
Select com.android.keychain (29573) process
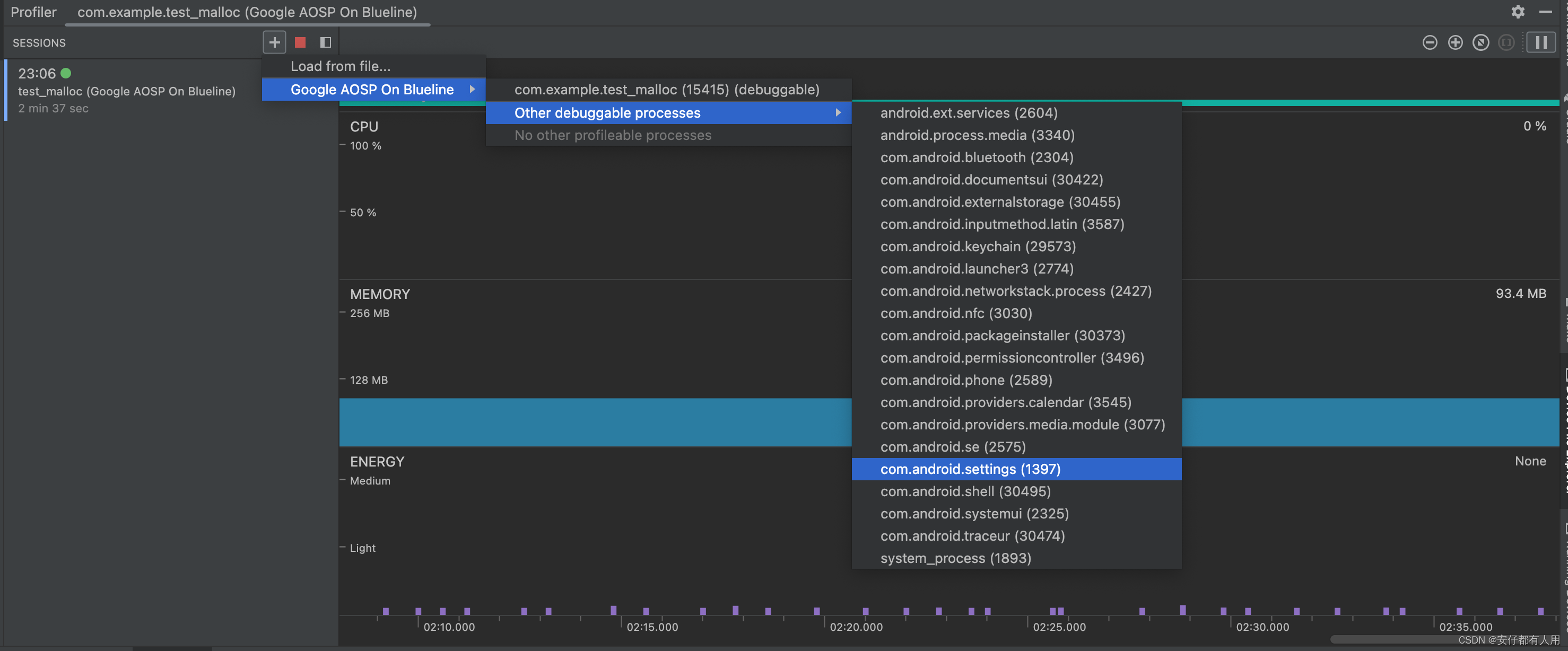[x=1016, y=247]
